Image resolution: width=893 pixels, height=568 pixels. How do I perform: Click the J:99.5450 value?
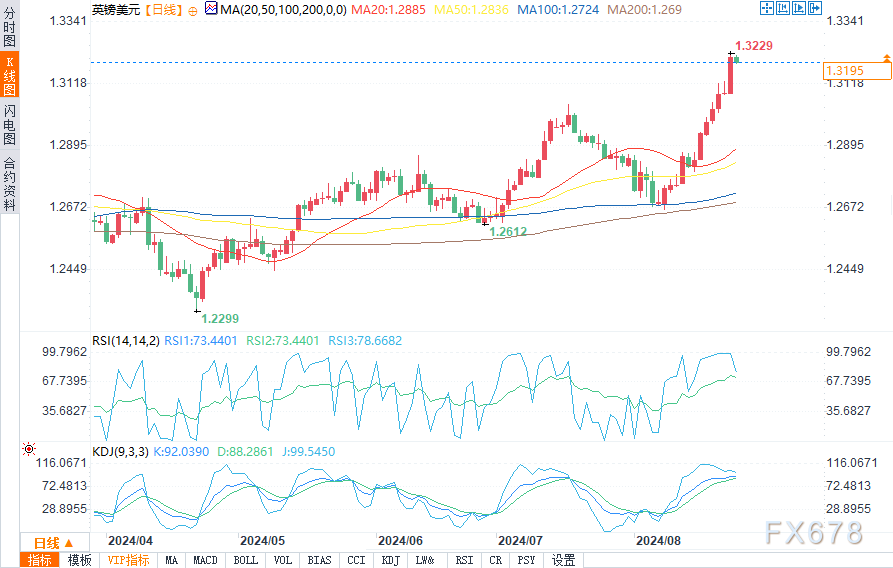pyautogui.click(x=309, y=452)
